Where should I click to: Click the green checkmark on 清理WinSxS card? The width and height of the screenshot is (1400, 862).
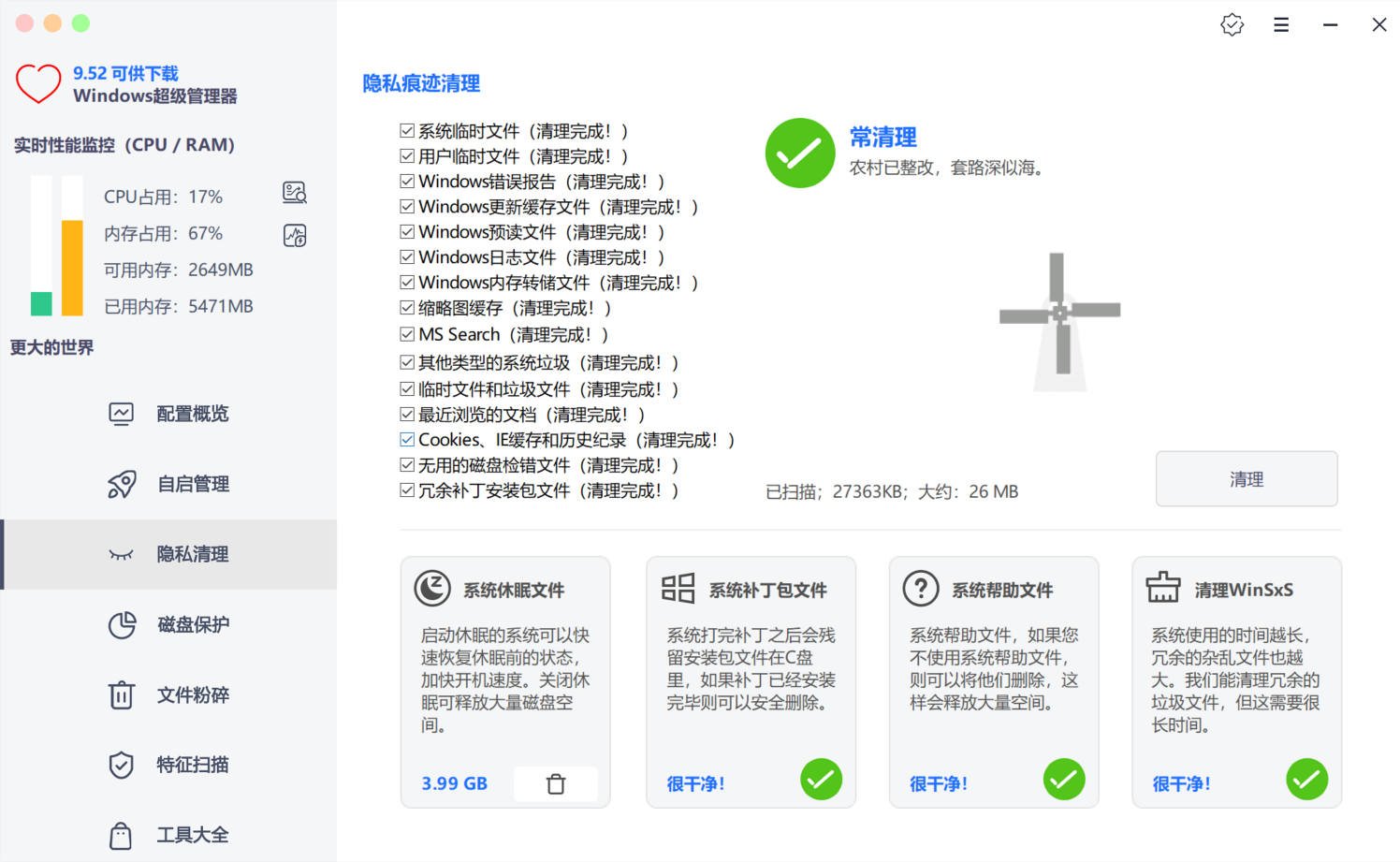coord(1306,779)
